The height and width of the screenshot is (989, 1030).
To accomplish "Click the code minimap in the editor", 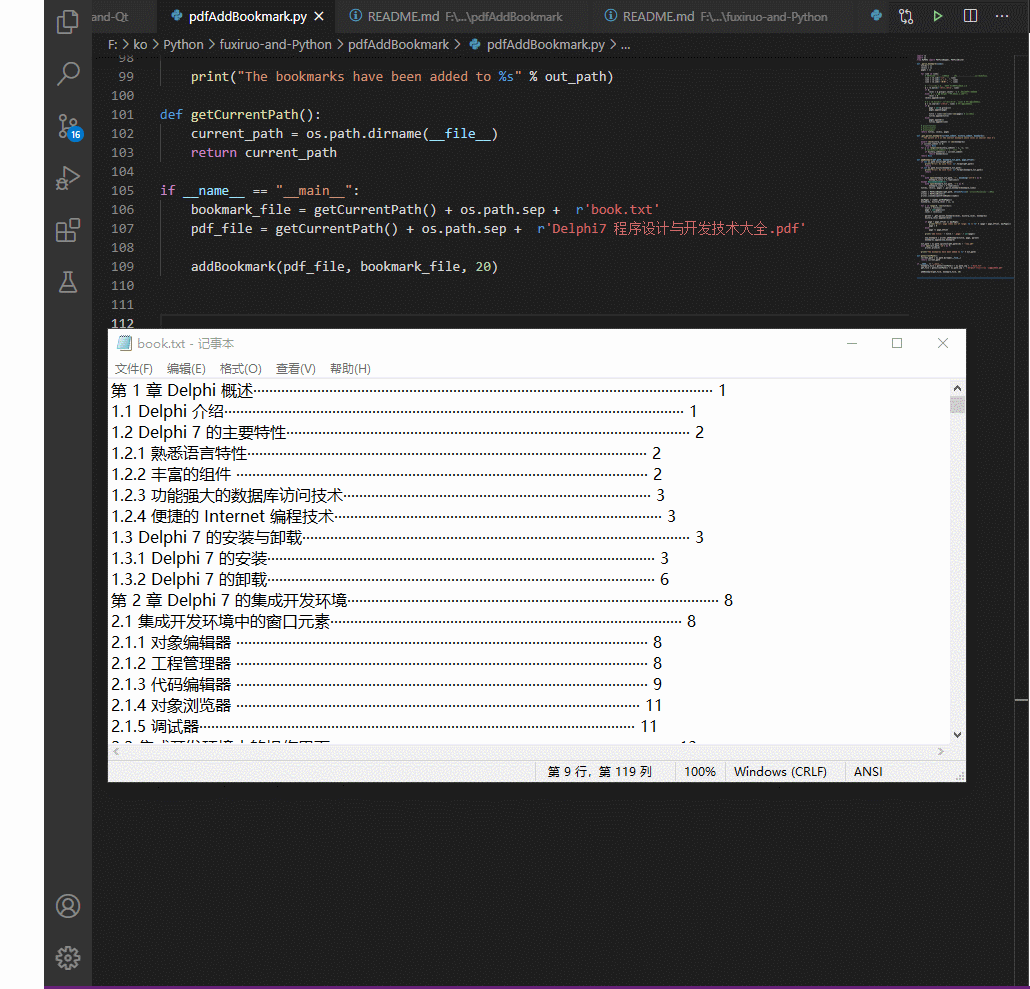I will coord(964,167).
